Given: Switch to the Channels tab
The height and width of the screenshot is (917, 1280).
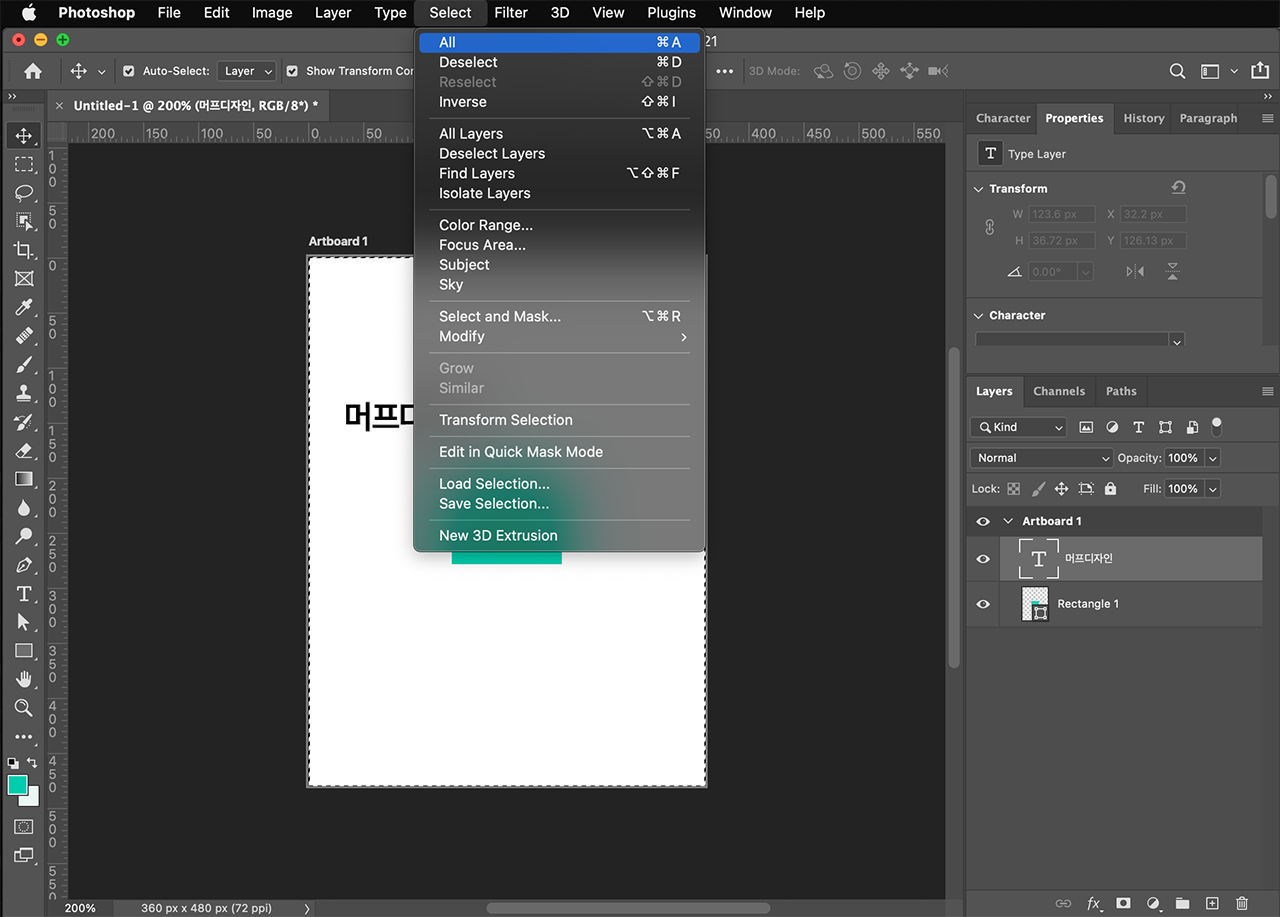Looking at the screenshot, I should coord(1059,391).
